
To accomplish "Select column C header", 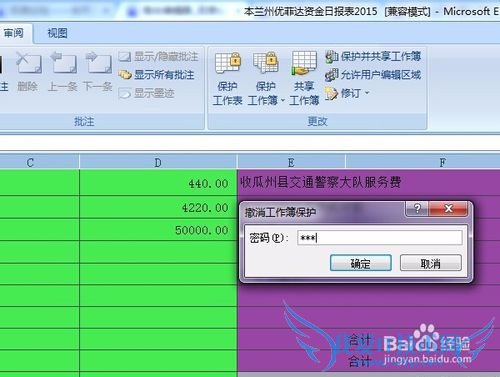I will click(x=40, y=162).
